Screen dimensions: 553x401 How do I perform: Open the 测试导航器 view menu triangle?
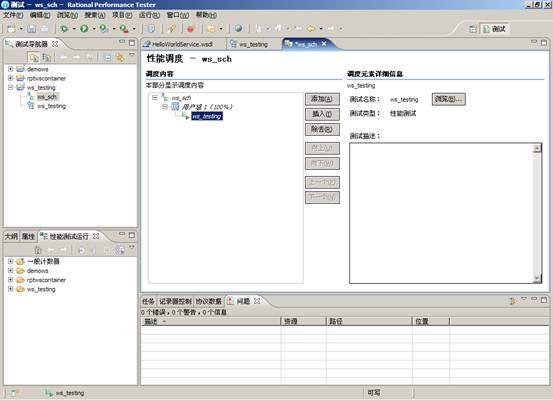[x=132, y=55]
